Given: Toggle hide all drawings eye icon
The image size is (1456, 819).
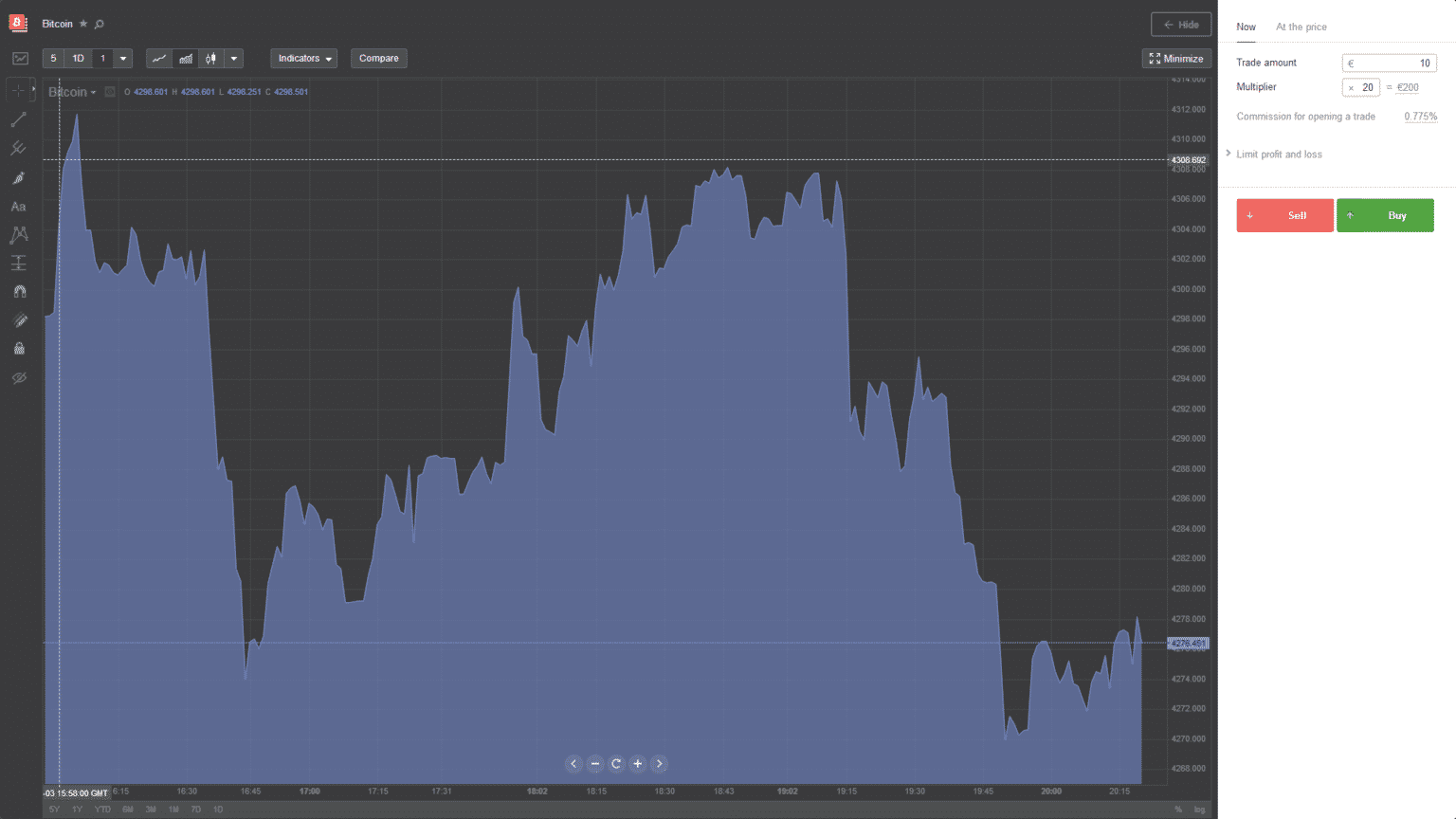Looking at the screenshot, I should click(x=19, y=377).
